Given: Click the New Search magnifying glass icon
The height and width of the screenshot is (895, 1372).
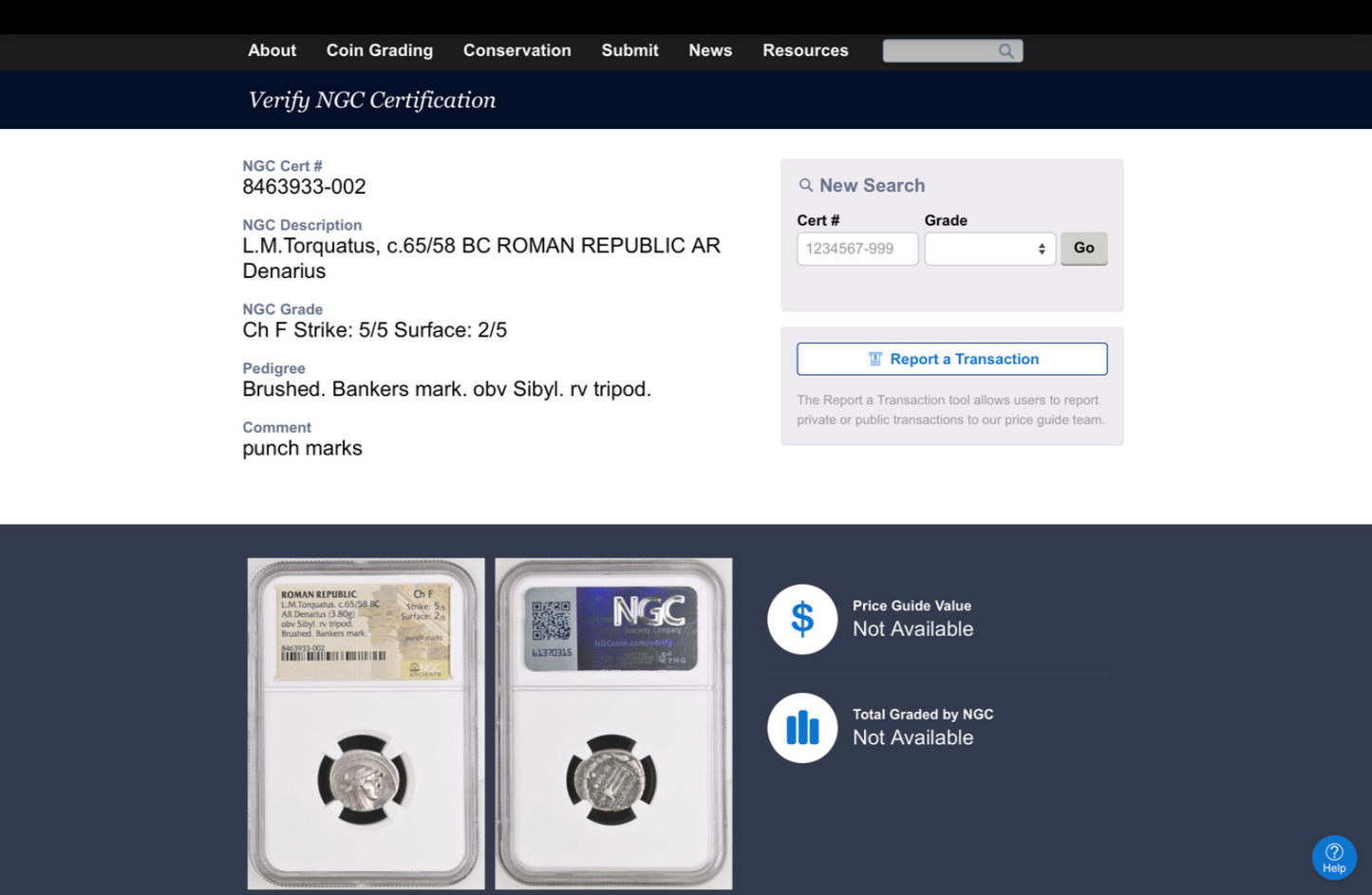Looking at the screenshot, I should [805, 185].
